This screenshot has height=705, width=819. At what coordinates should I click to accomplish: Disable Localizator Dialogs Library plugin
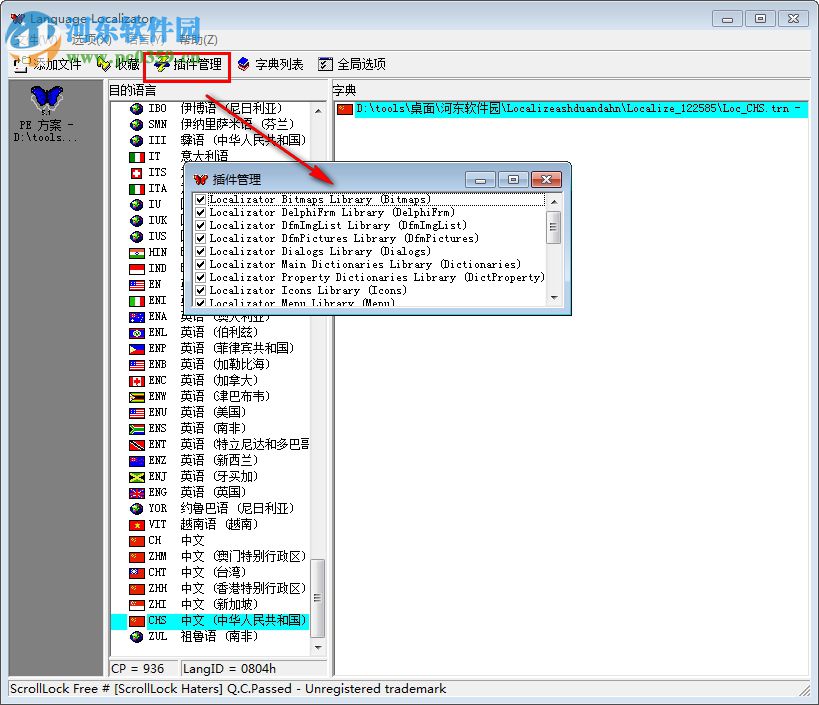tap(199, 251)
